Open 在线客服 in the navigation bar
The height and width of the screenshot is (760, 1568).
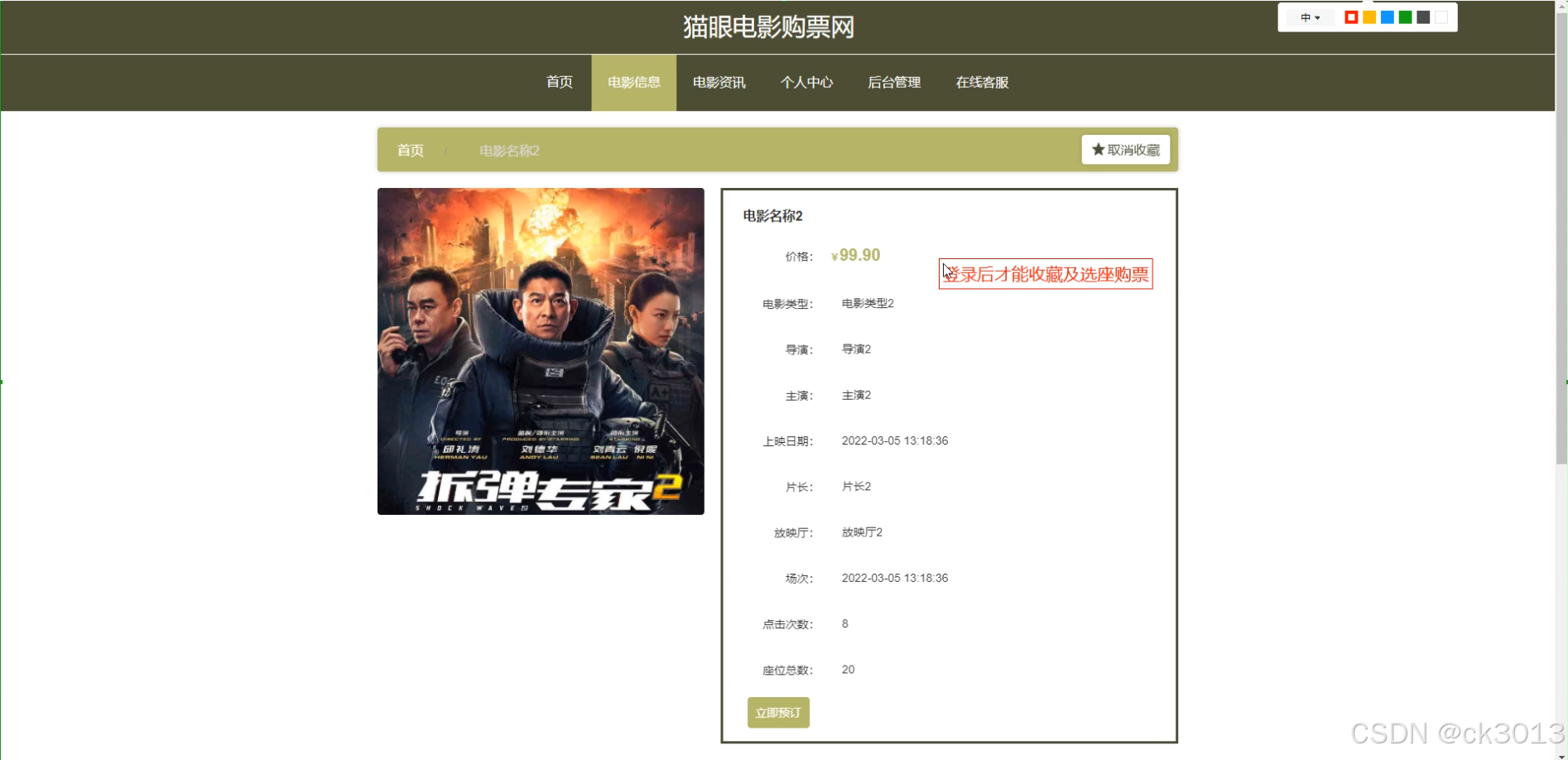(982, 82)
